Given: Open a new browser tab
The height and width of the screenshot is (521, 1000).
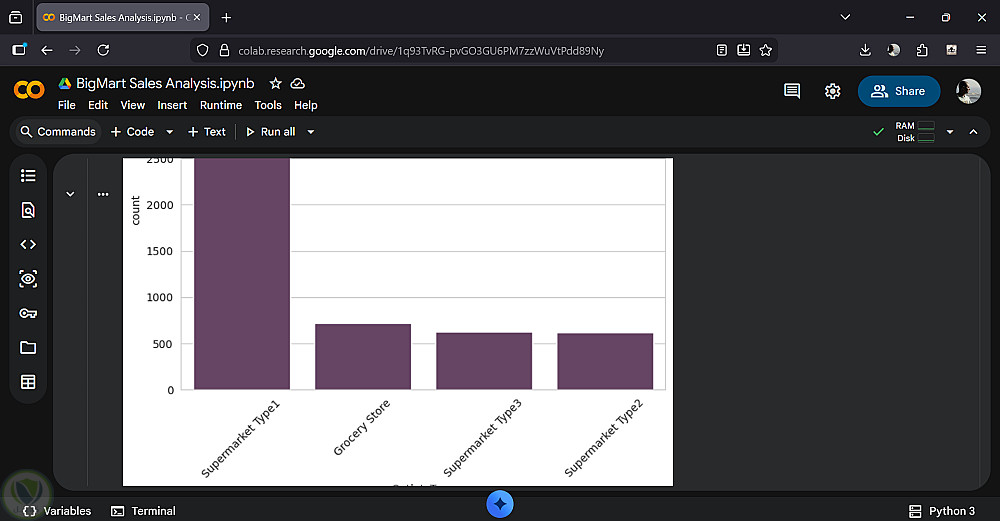Looking at the screenshot, I should point(226,17).
